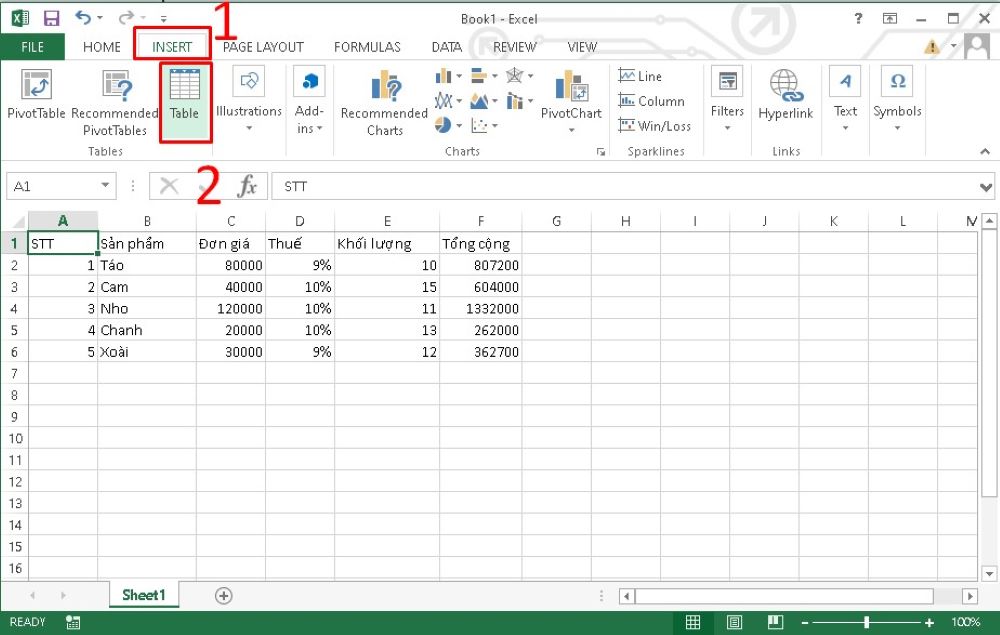Save the workbook from quick access
The height and width of the screenshot is (635, 1000).
tap(52, 18)
